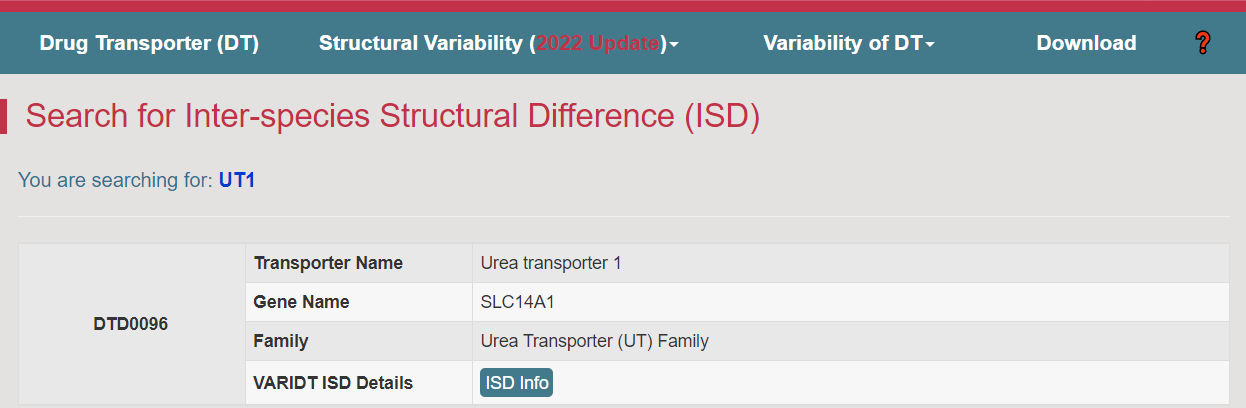Click the red 2022 Update text
The height and width of the screenshot is (408, 1246).
coord(598,43)
